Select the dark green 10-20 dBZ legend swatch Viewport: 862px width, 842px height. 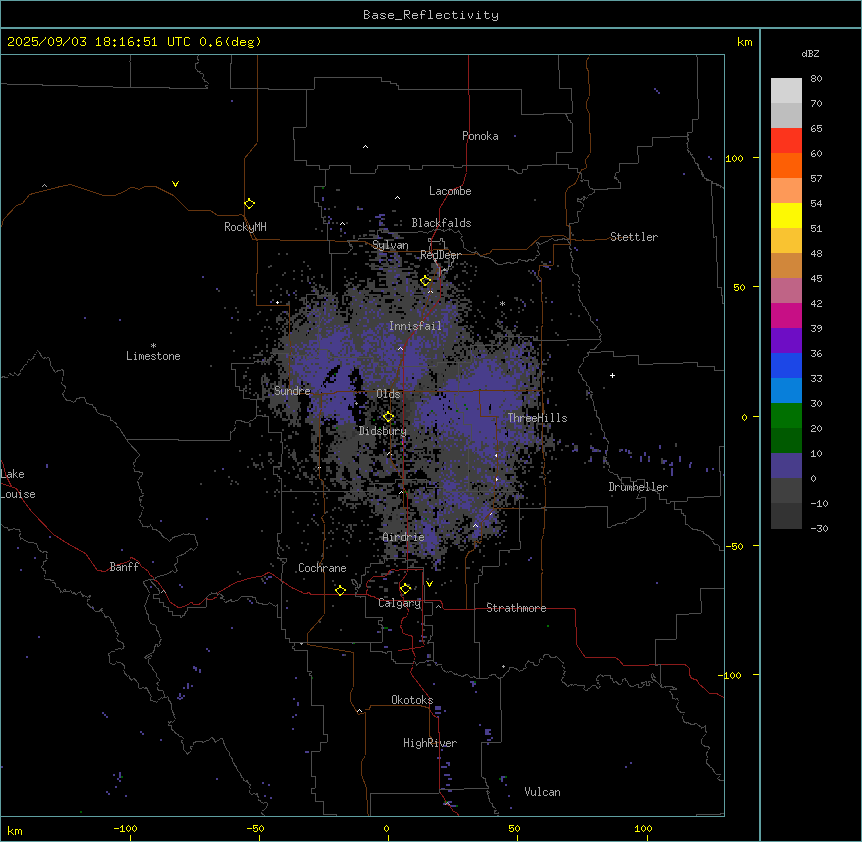point(786,441)
